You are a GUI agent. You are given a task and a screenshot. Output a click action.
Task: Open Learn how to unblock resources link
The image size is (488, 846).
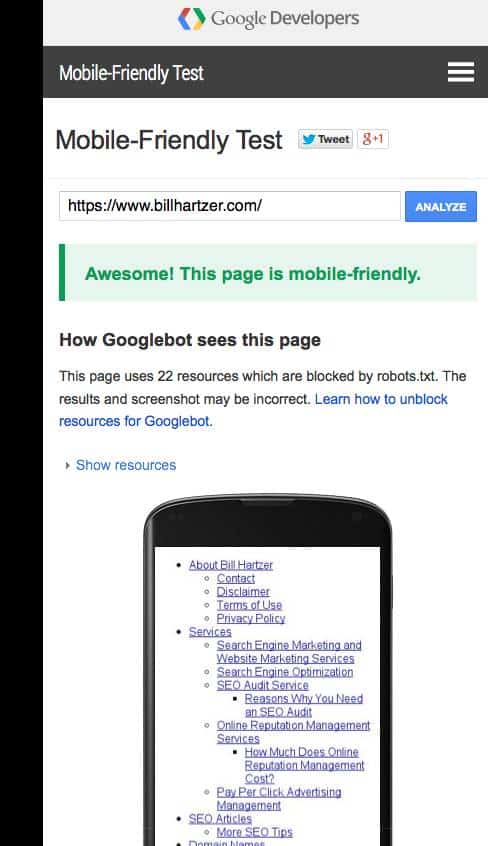click(x=253, y=410)
